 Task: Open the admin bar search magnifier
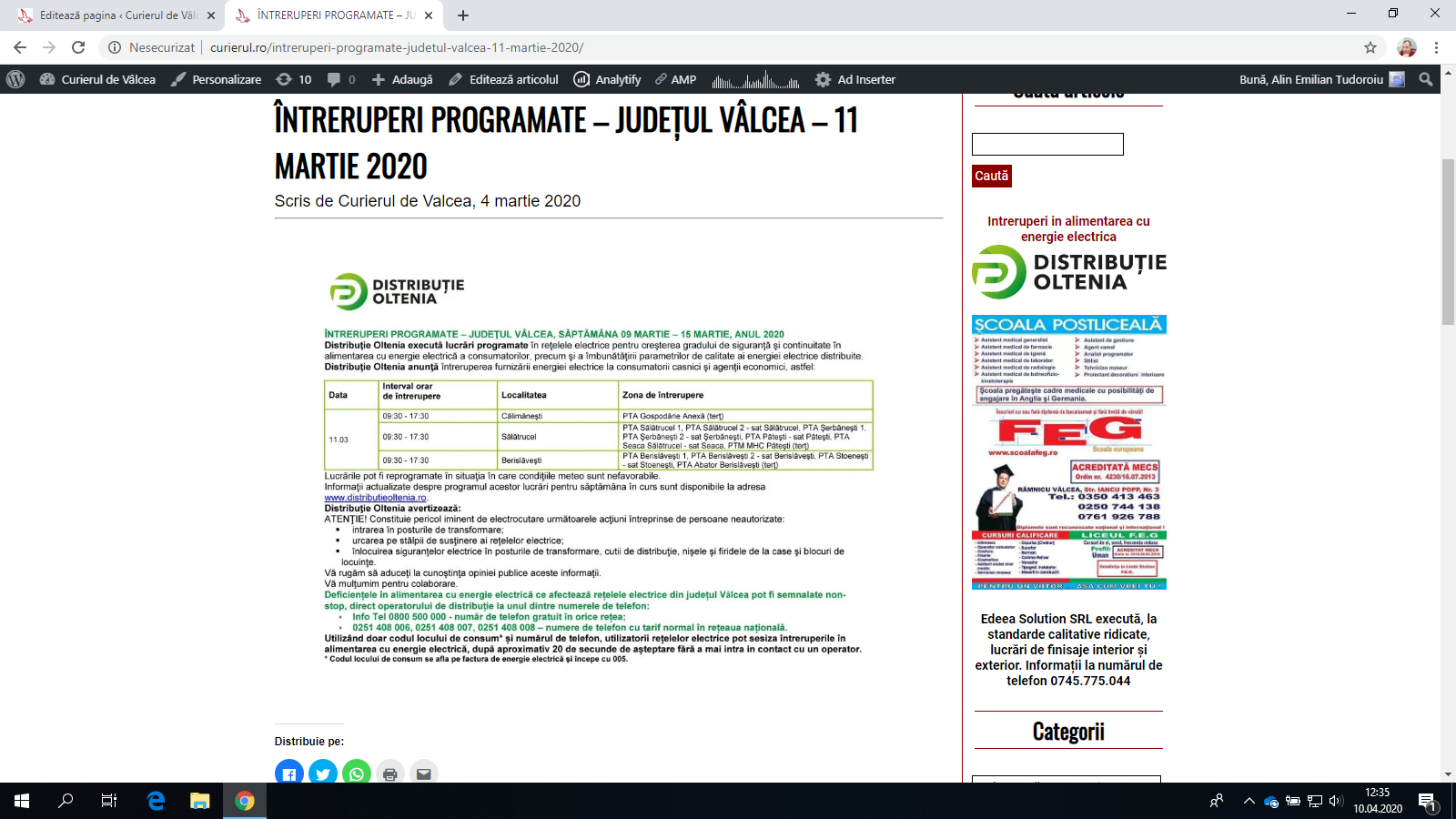1426,79
